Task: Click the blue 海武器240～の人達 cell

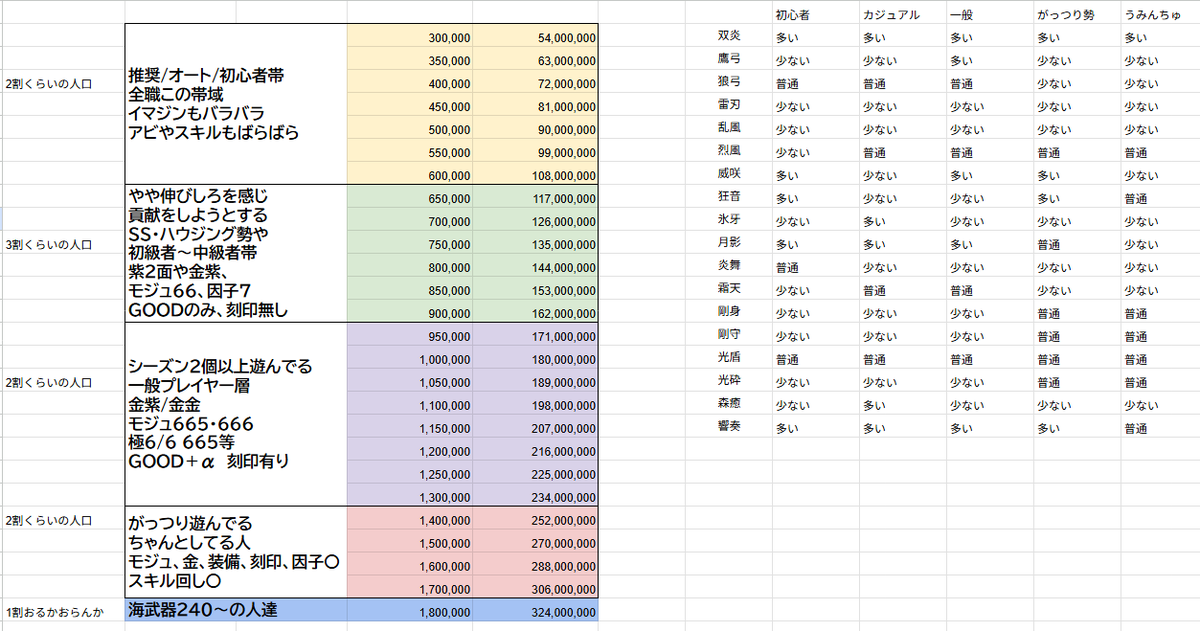Action: coord(236,610)
